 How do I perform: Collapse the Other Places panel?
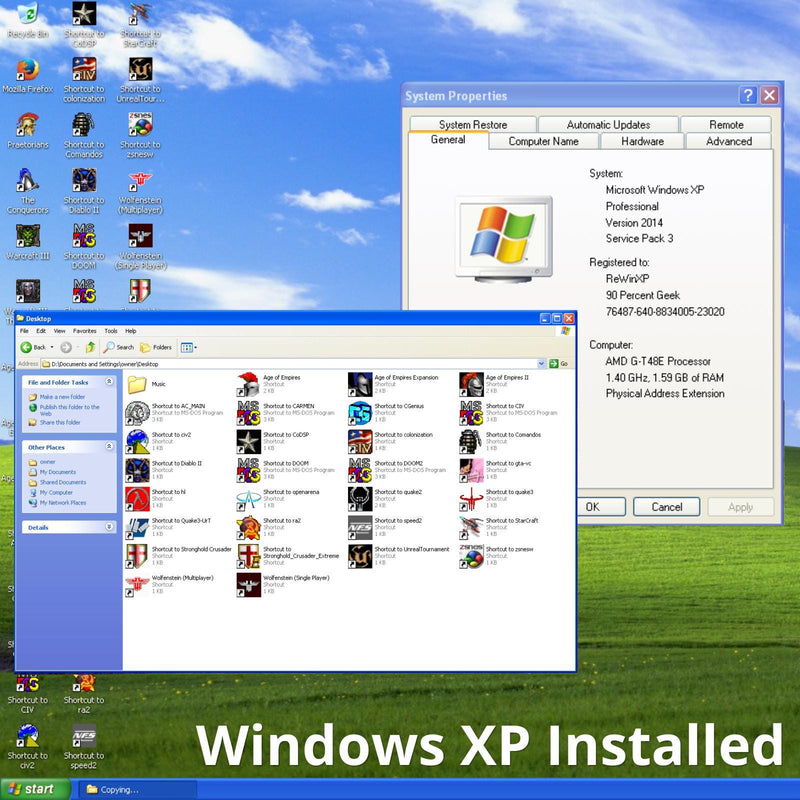[x=109, y=446]
